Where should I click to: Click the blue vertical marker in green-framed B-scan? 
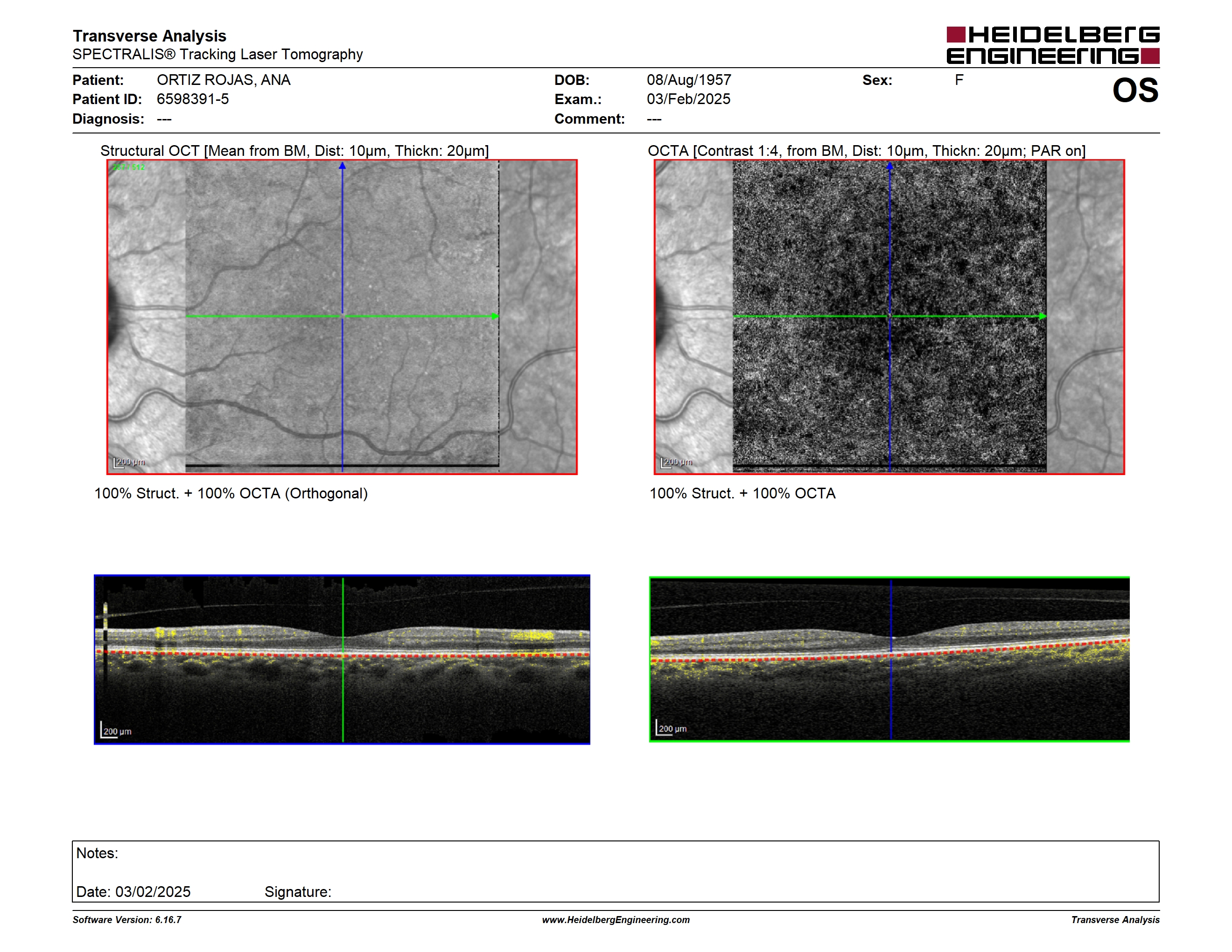pos(891,659)
